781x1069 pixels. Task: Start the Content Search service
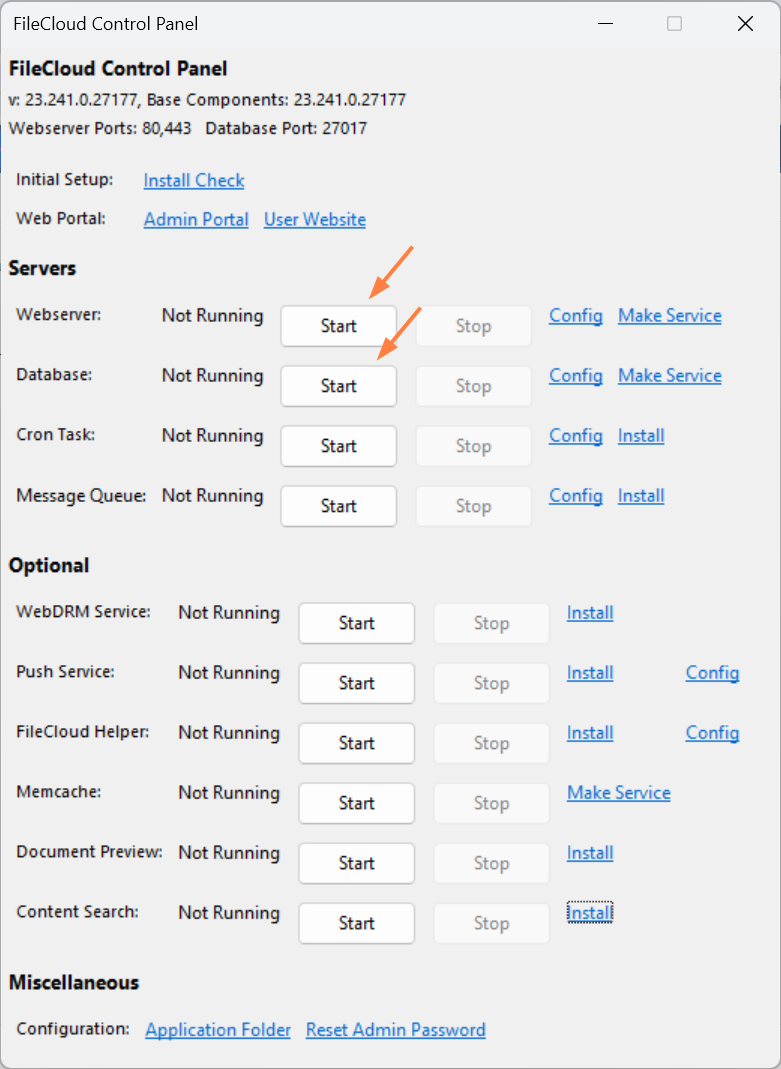(x=356, y=923)
